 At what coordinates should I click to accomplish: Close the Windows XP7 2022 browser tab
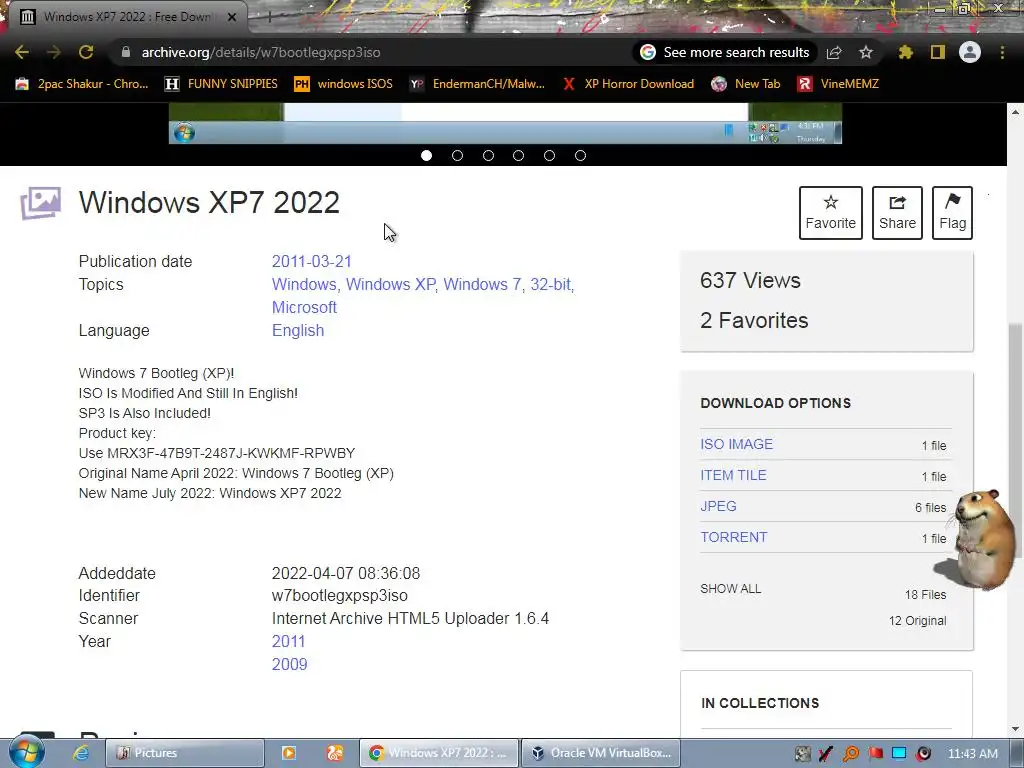(232, 17)
